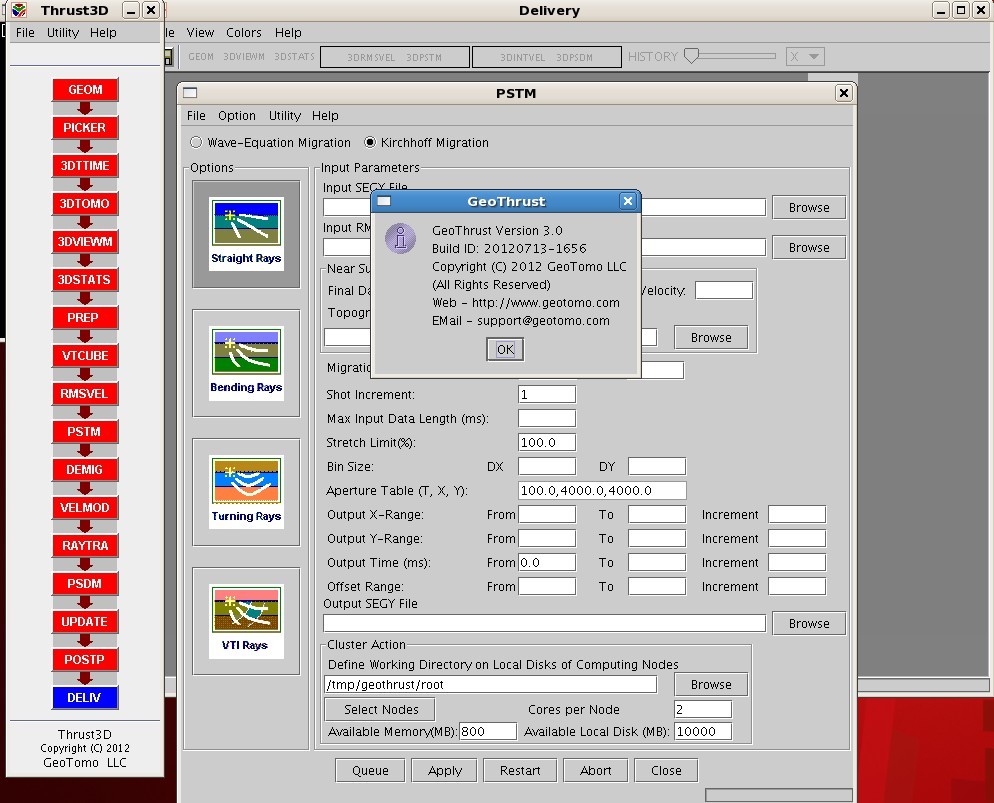Image resolution: width=994 pixels, height=803 pixels.
Task: Open Option menu in PSTM window
Action: [x=237, y=115]
